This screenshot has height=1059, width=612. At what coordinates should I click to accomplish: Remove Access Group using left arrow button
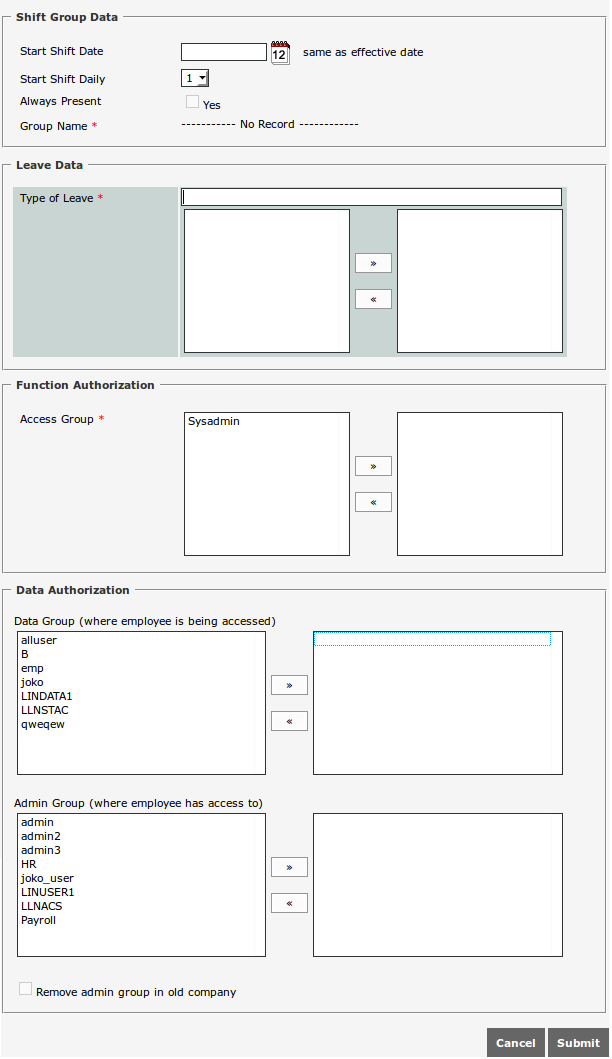tap(373, 502)
